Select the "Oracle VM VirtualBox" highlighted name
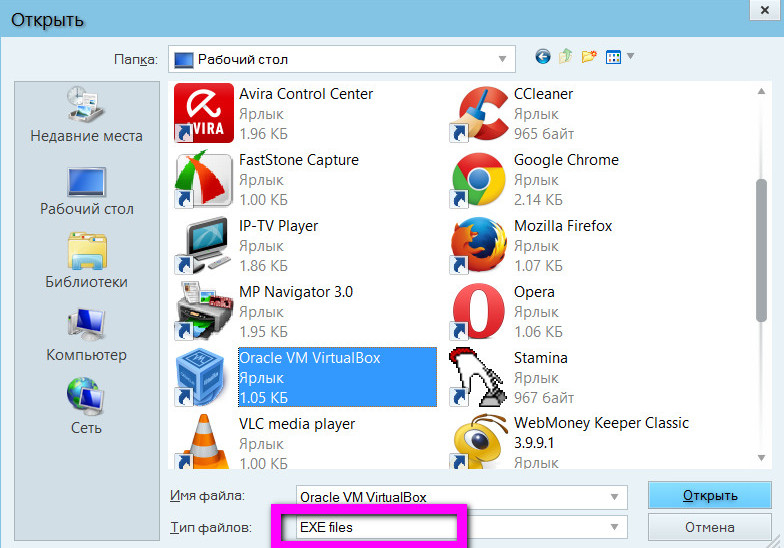784x548 pixels. pyautogui.click(x=310, y=358)
